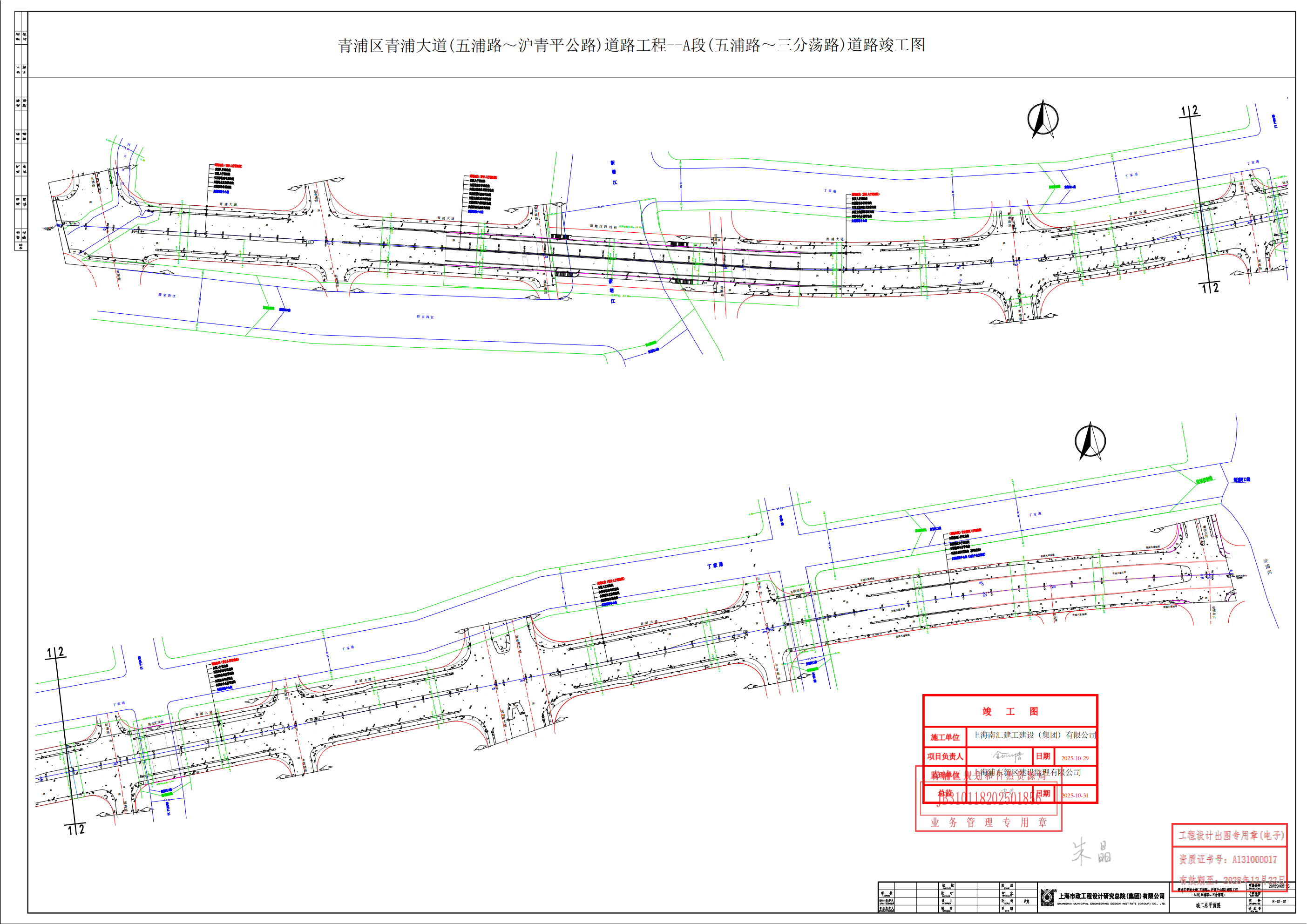Click date 2025-10-31 in stamp
Viewport: 1307px width, 924px height.
coord(1075,796)
